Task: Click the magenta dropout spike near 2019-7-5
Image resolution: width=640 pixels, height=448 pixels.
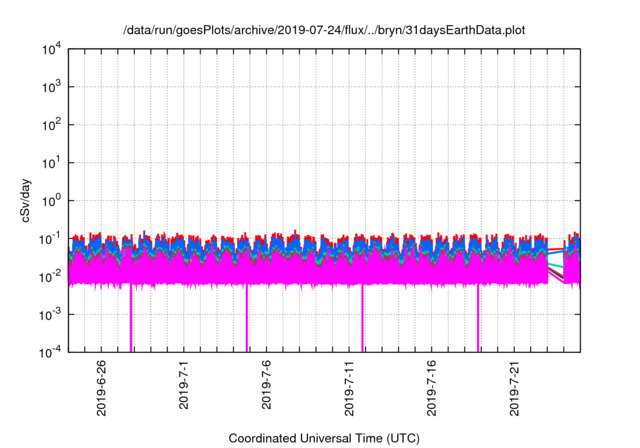Action: [247, 318]
